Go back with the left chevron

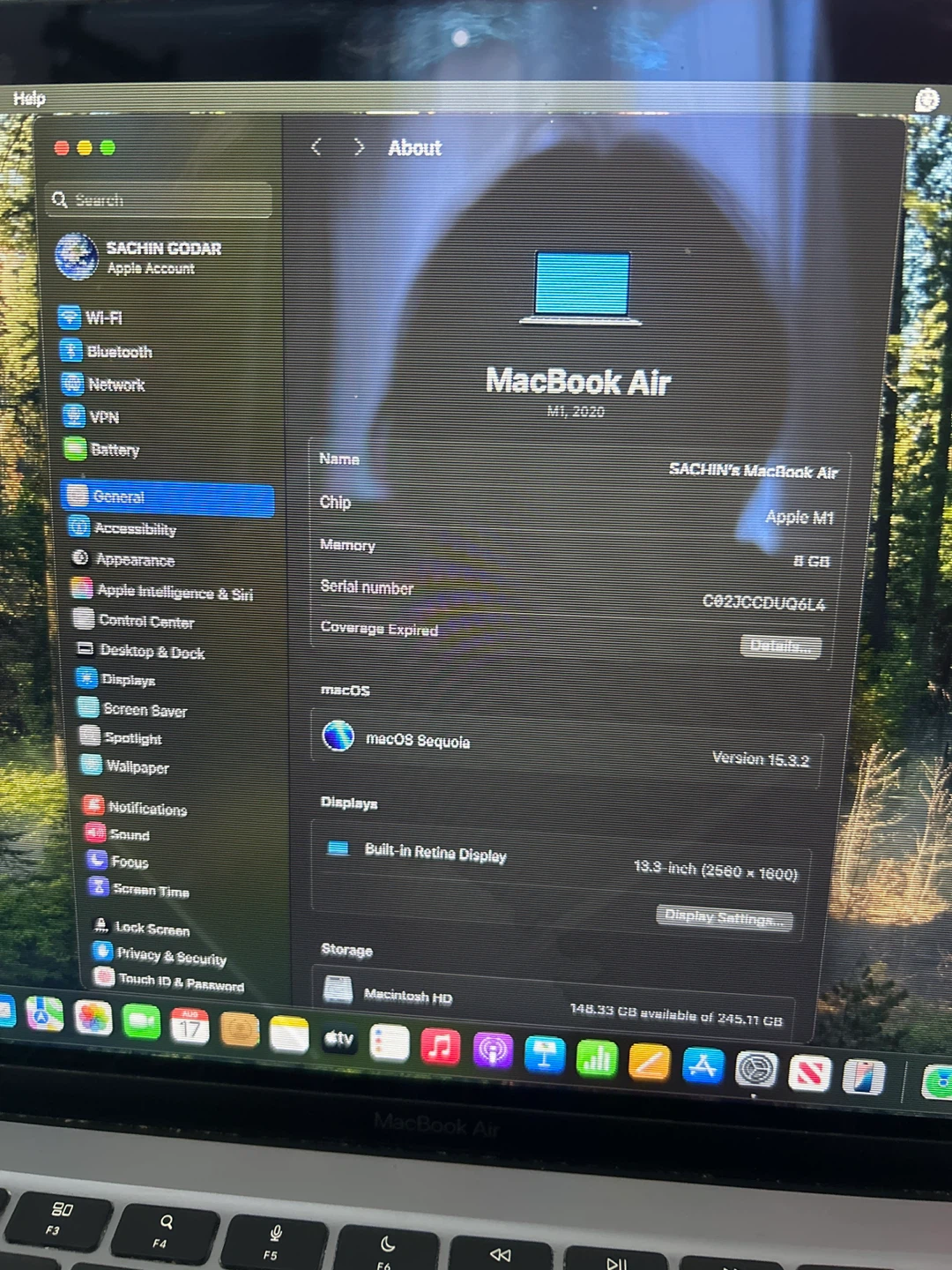point(316,146)
